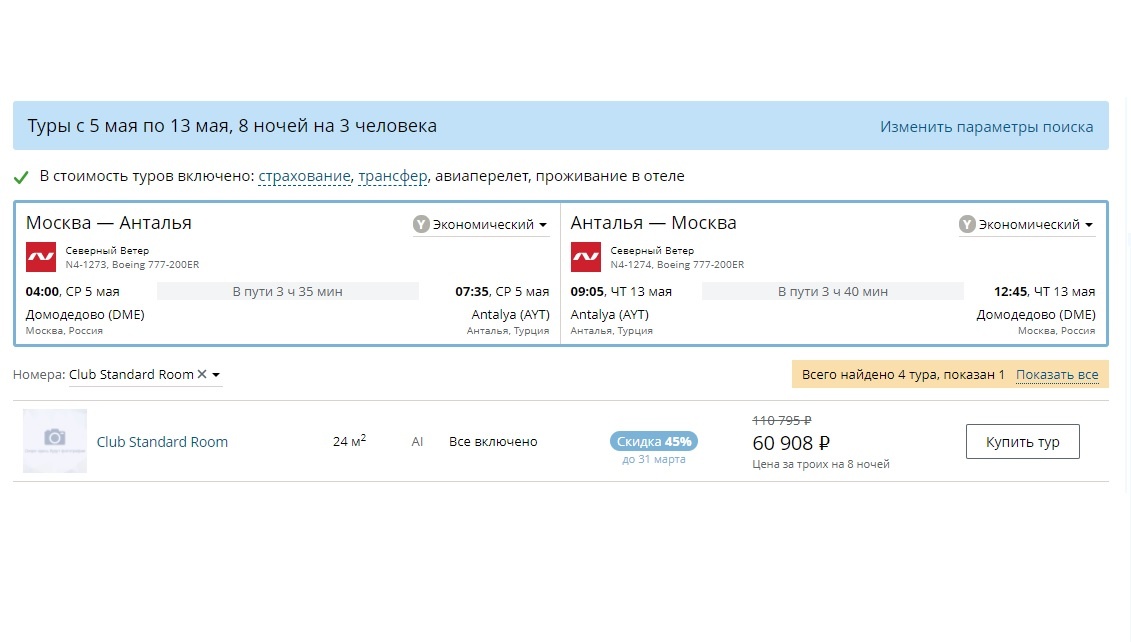Click the В пути 3 ч 35 мин duration bar
This screenshot has height=642, width=1131.
[288, 291]
